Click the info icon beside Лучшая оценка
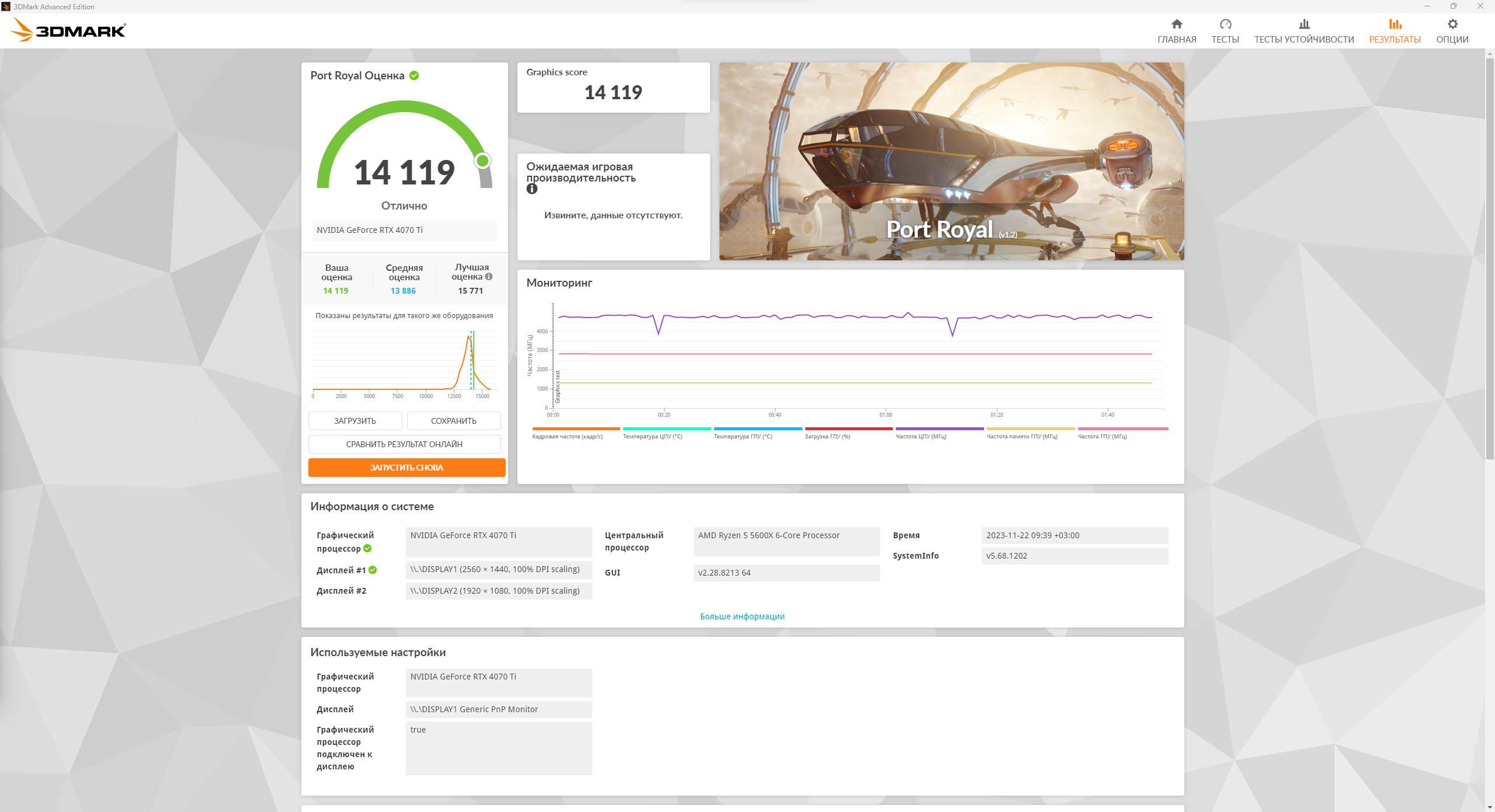 pyautogui.click(x=489, y=277)
